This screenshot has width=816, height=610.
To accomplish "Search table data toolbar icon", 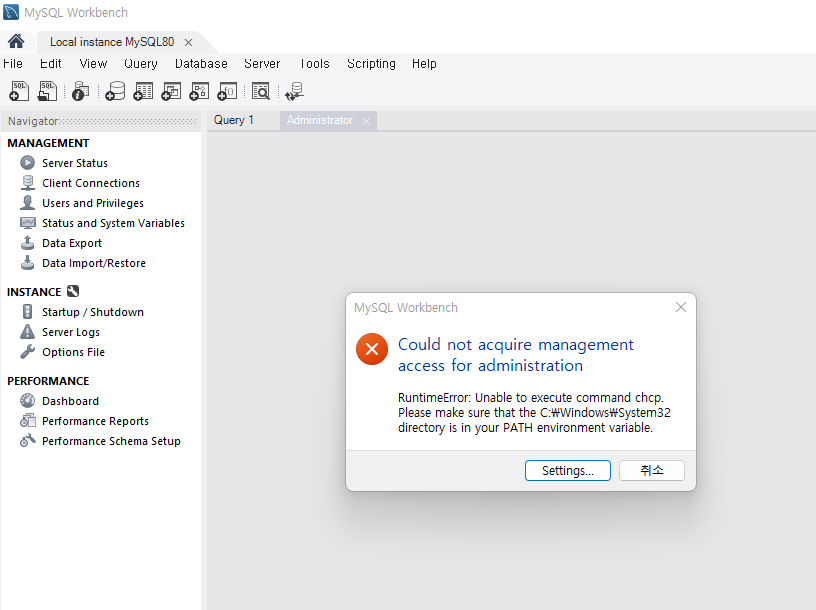I will click(261, 91).
